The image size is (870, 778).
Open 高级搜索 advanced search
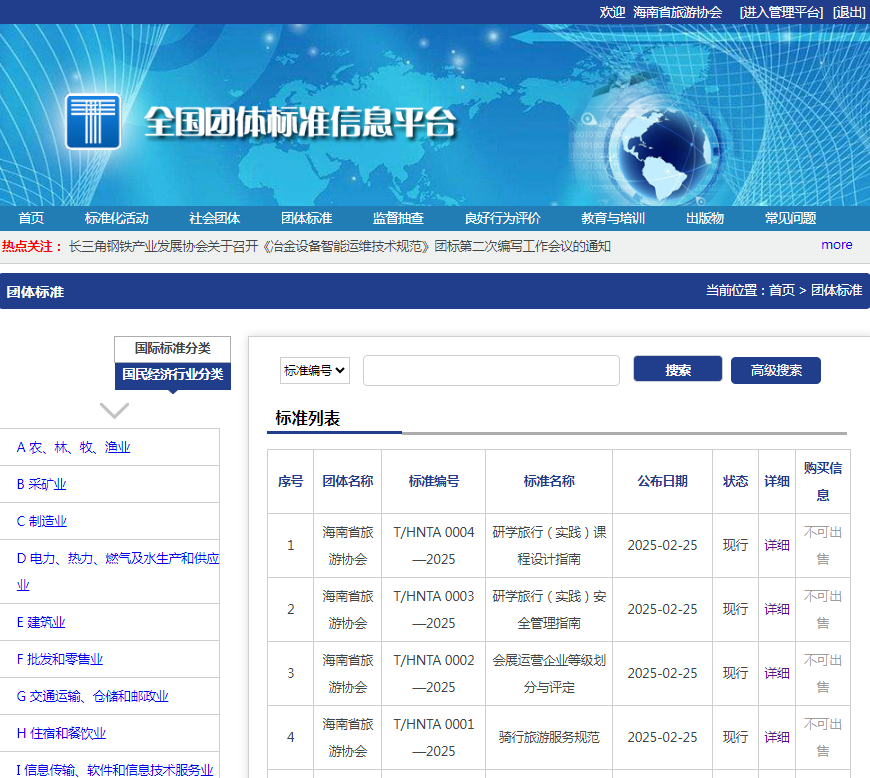click(776, 370)
